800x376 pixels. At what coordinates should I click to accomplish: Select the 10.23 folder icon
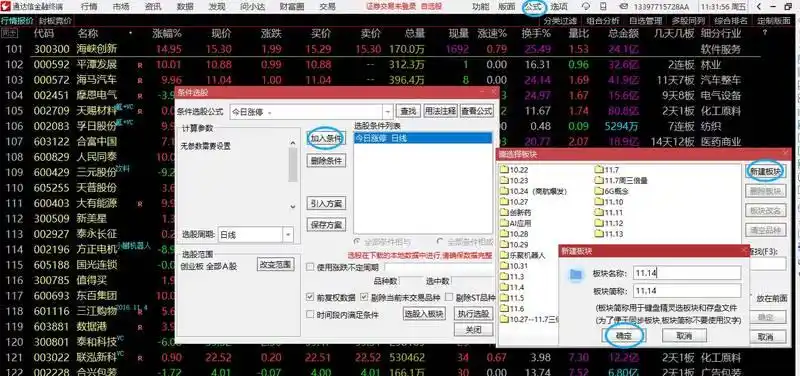(x=505, y=181)
